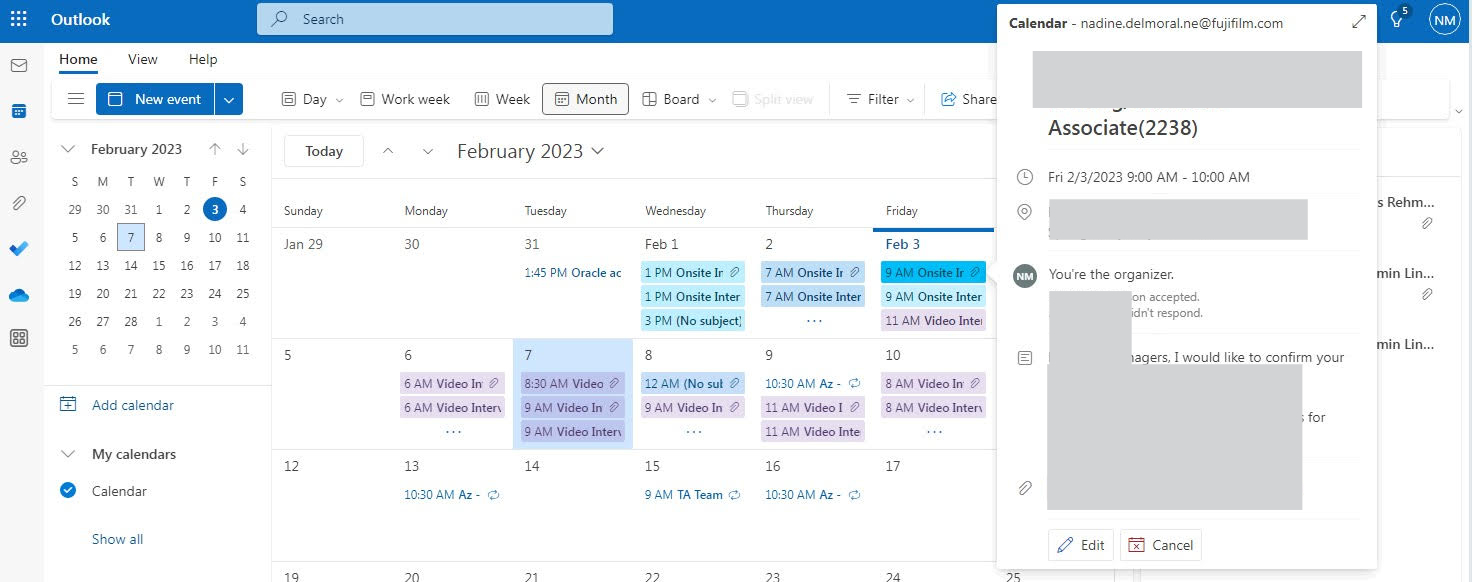This screenshot has width=1472, height=582.
Task: Click the Add calendar link
Action: point(132,405)
